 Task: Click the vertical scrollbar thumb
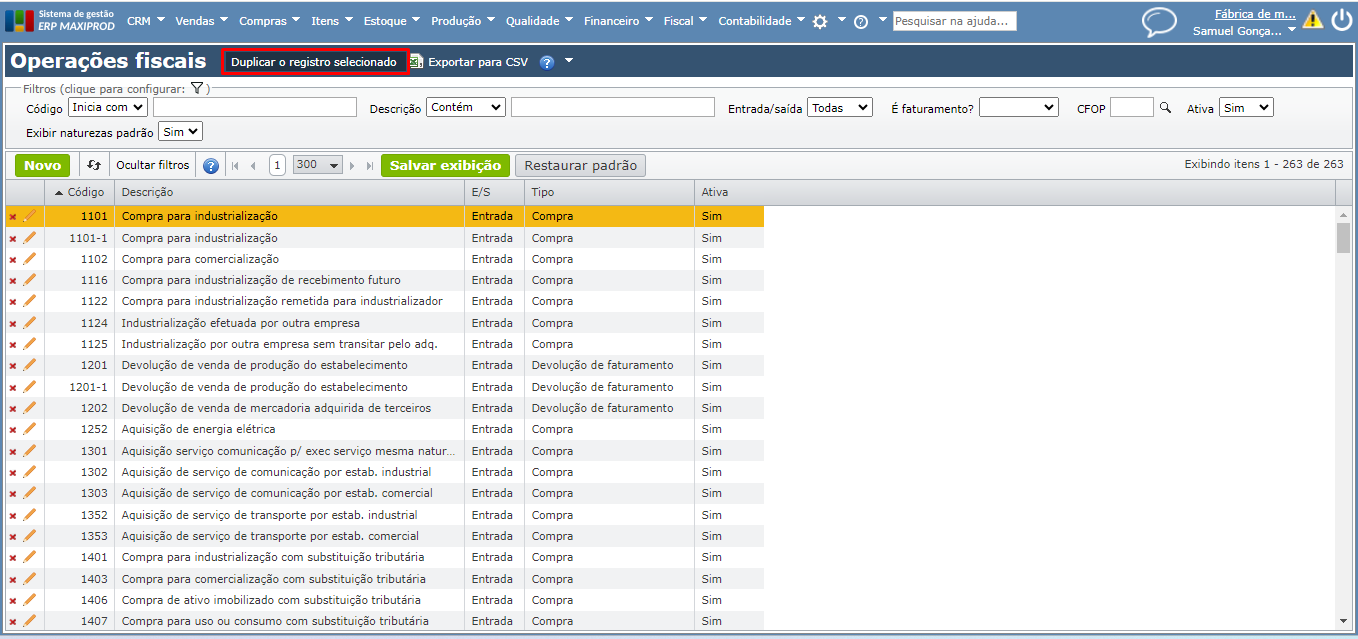point(1343,238)
